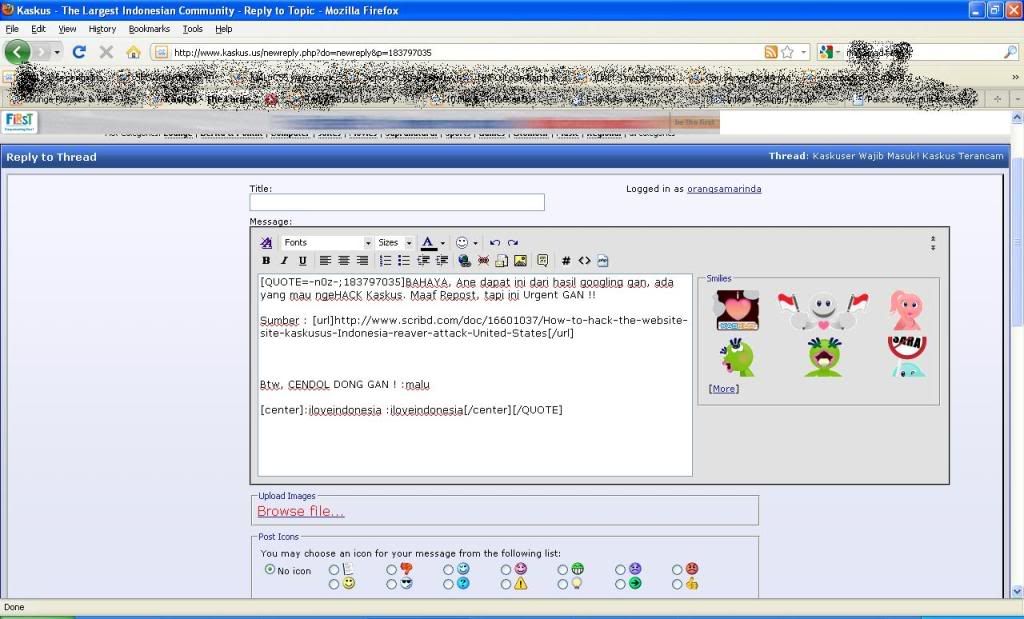The width and height of the screenshot is (1024, 619).
Task: Open the Fonts dropdown
Action: coord(327,242)
